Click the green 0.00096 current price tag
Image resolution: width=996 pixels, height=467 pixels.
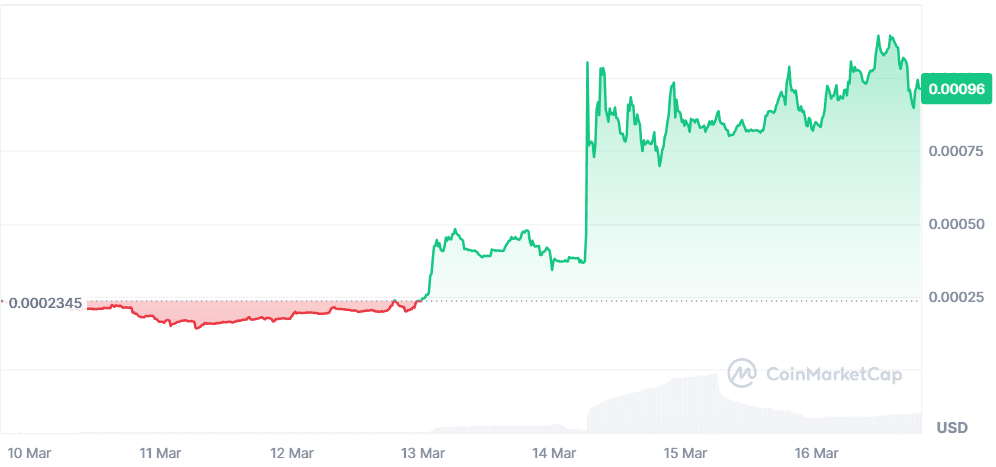[x=957, y=89]
